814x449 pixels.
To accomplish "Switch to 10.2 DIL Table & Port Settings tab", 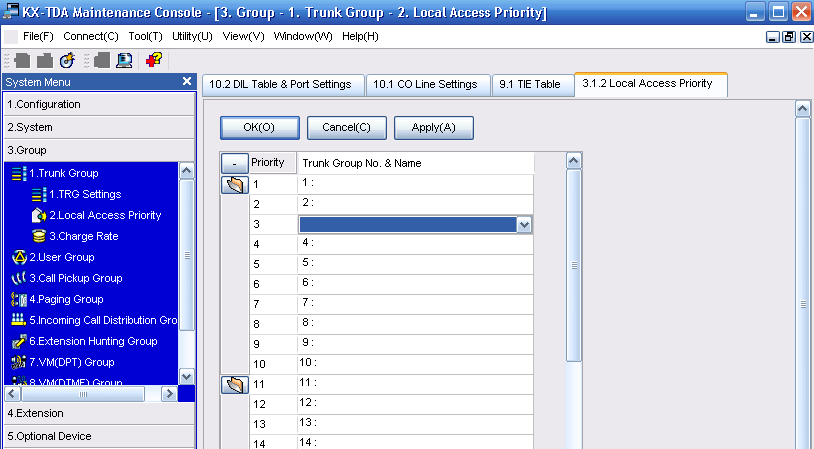I will click(x=283, y=85).
